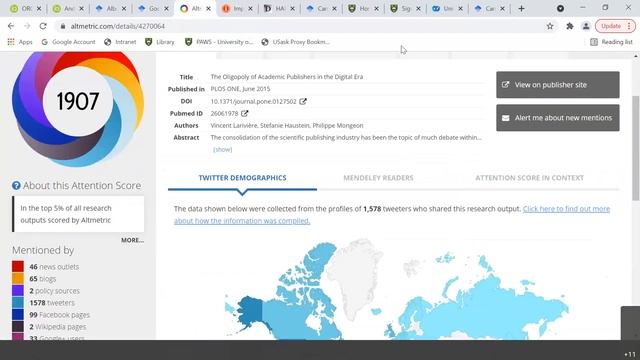Open the 99 Facebook pages mentions
640x360 pixels.
pyautogui.click(x=59, y=315)
